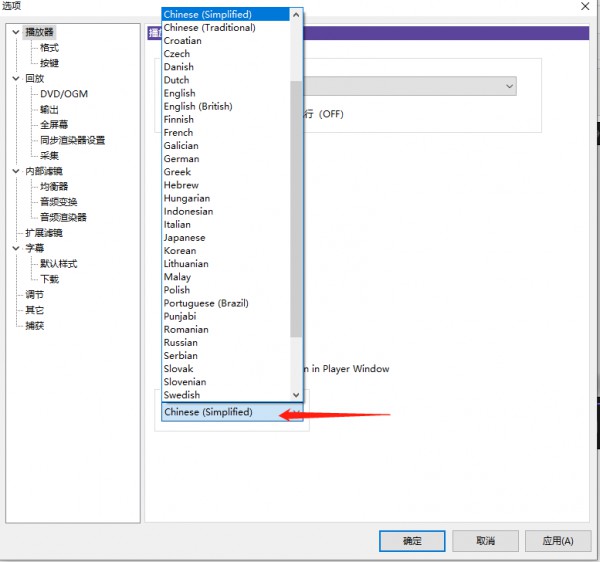This screenshot has height=562, width=600.
Task: Open the 全屏幕 settings page
Action: (54, 125)
